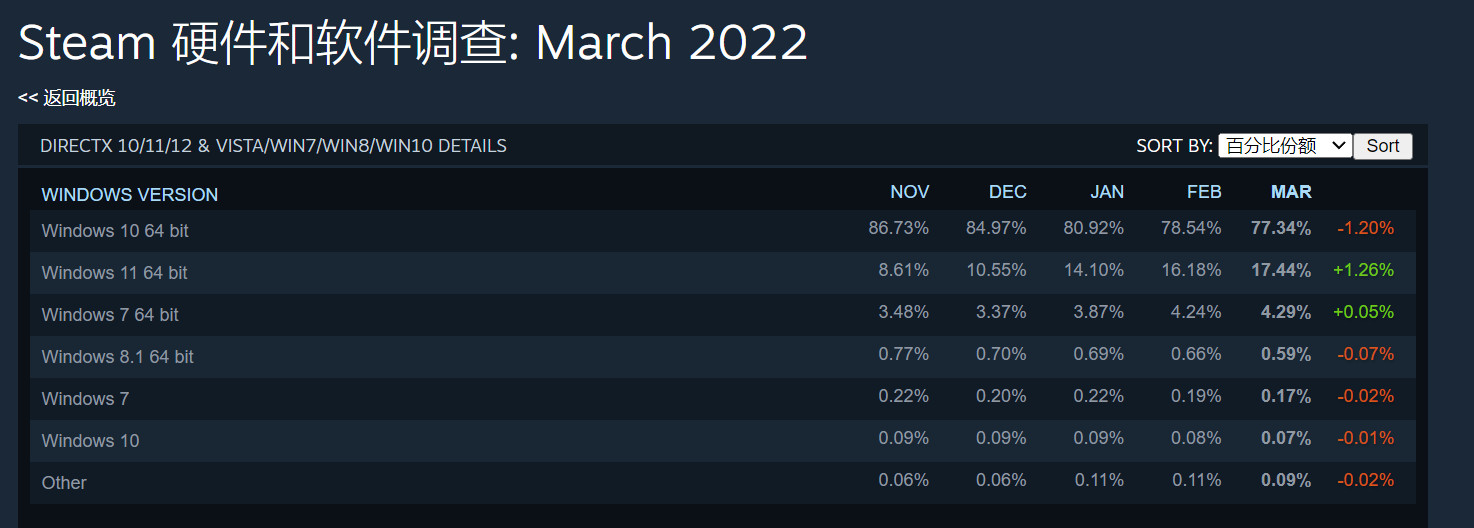Click the FEB column header
The image size is (1474, 528).
pos(1204,192)
